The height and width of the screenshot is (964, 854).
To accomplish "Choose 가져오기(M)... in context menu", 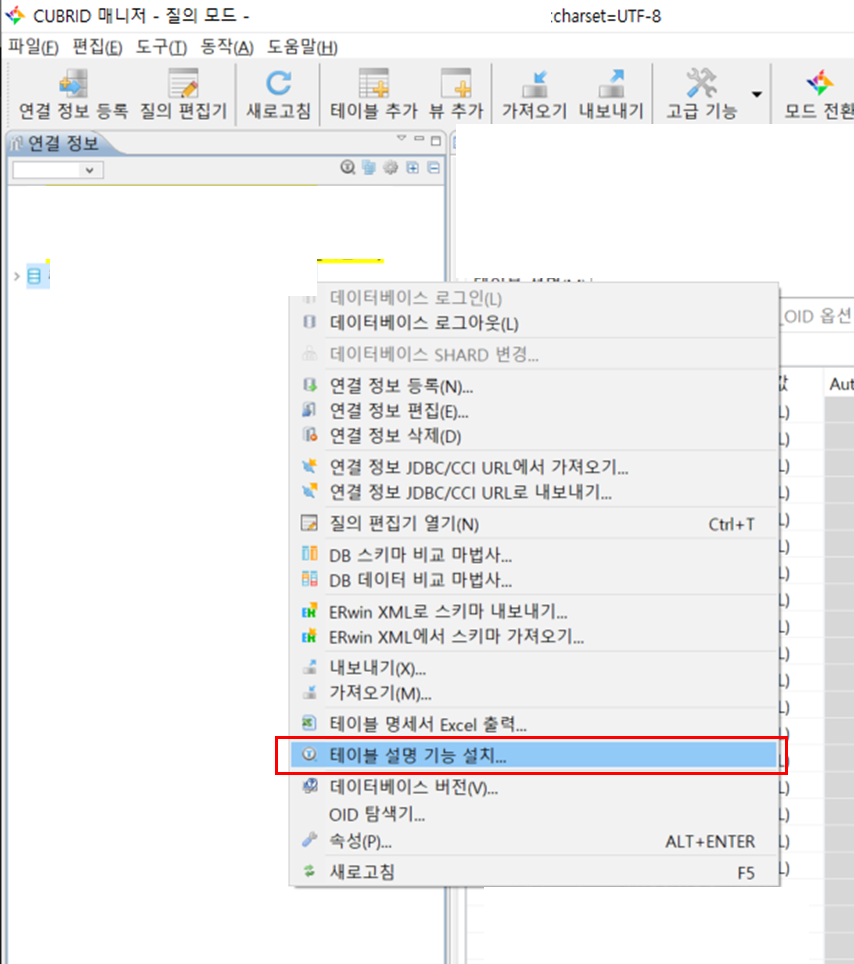I will (532, 693).
